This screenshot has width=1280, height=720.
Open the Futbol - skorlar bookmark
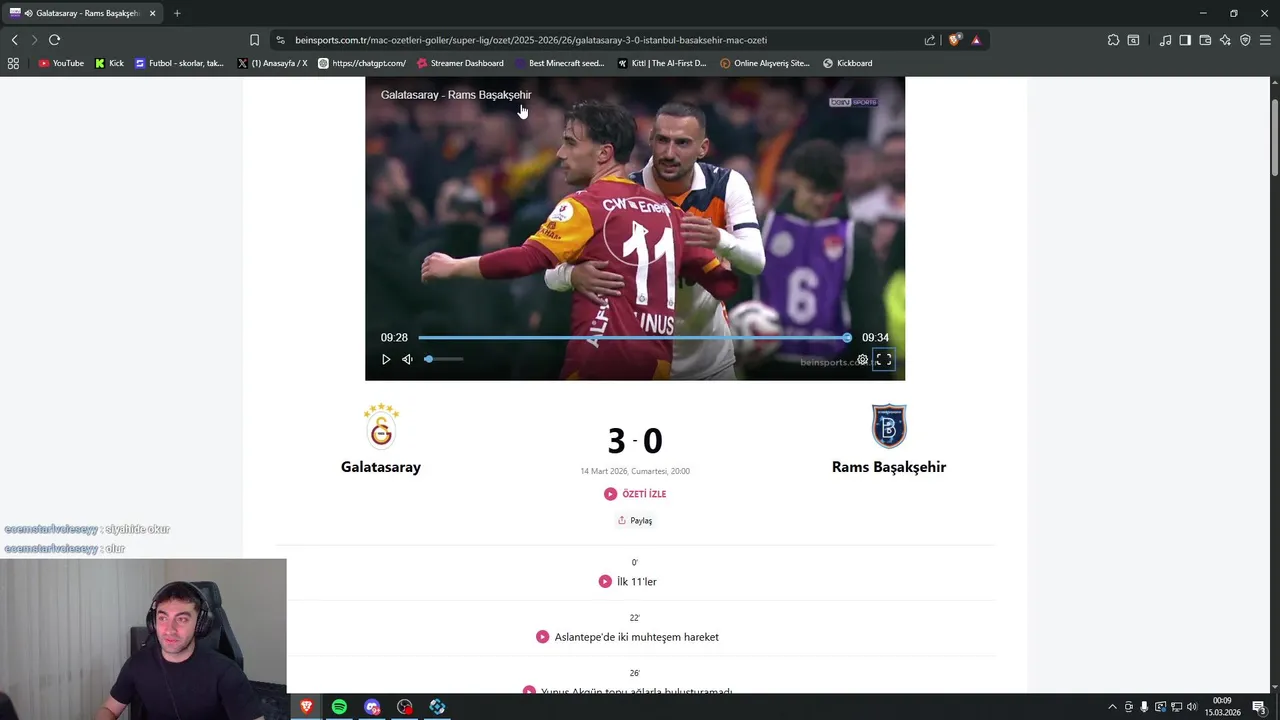pos(179,63)
